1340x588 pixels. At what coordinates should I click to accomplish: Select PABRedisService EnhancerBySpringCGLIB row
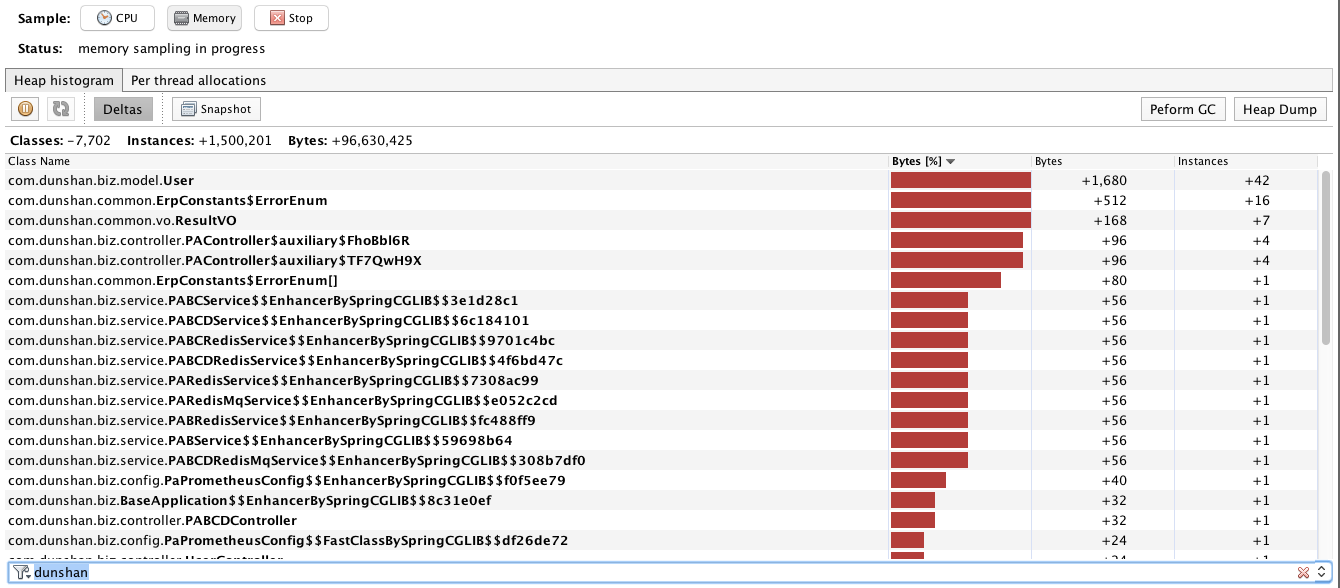[662, 420]
